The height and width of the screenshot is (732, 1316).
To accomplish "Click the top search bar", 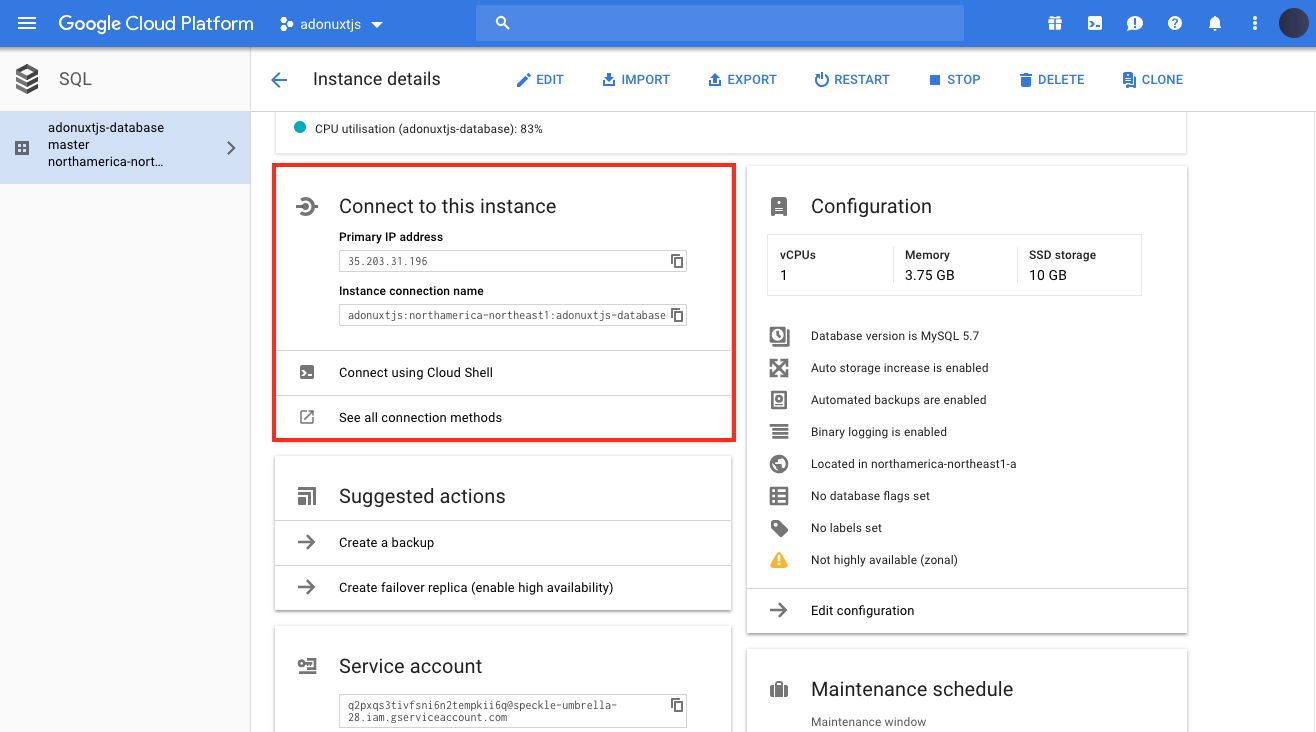I will pyautogui.click(x=719, y=22).
